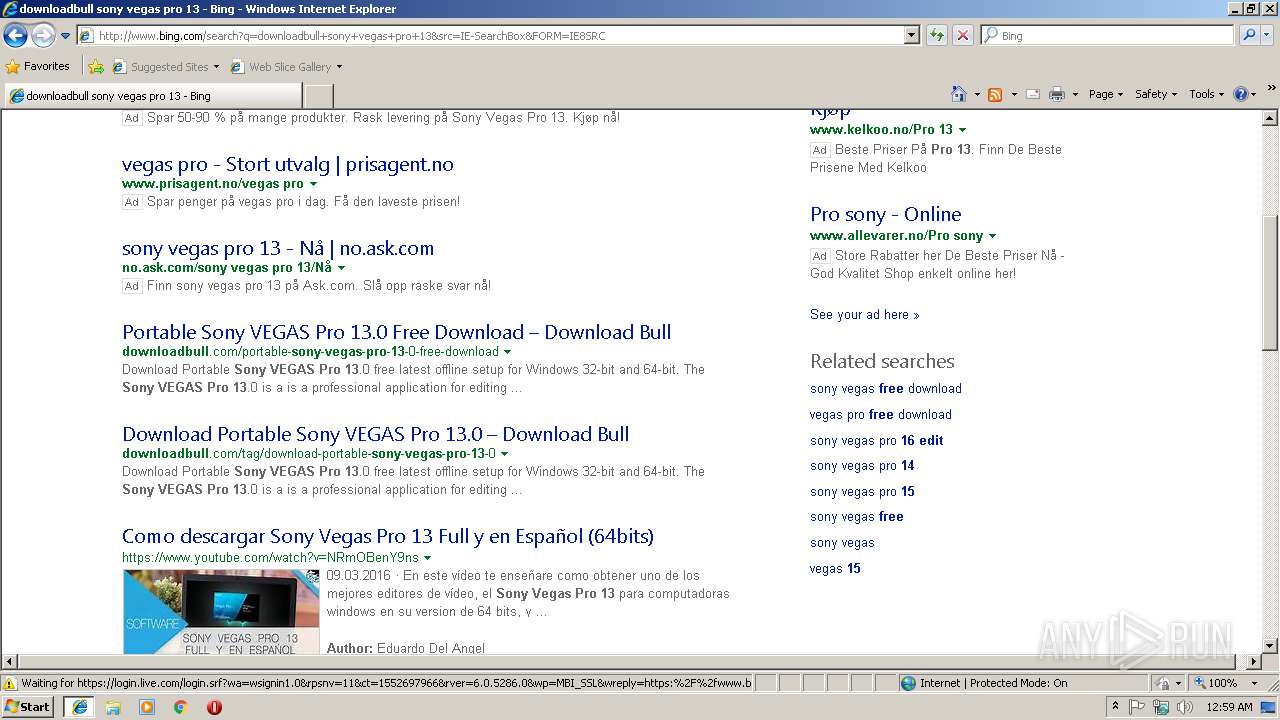Click the magnifier search button

pos(1248,35)
